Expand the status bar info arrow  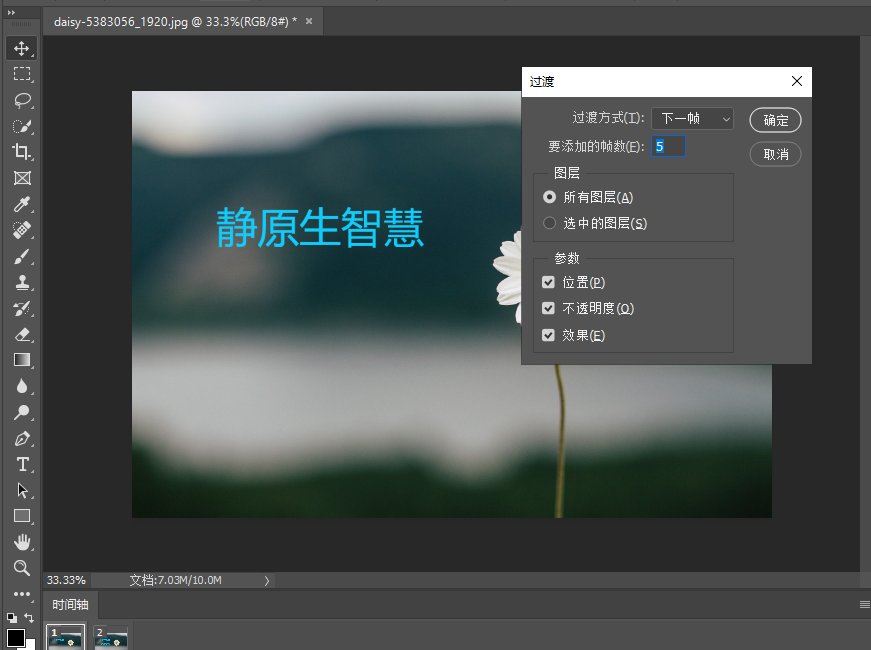267,581
